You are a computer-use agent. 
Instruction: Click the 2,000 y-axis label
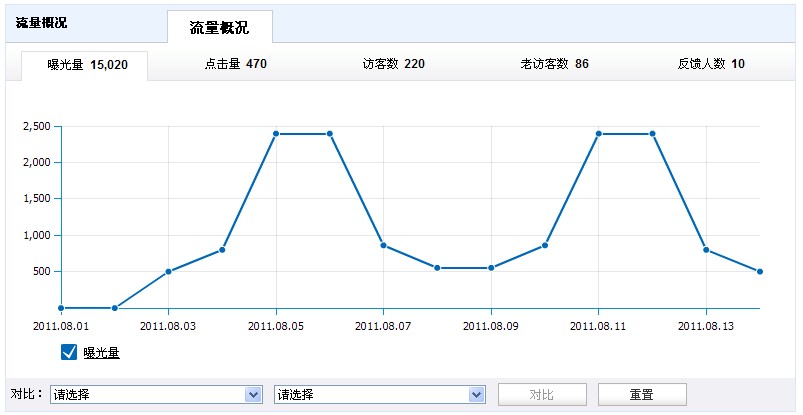37,162
